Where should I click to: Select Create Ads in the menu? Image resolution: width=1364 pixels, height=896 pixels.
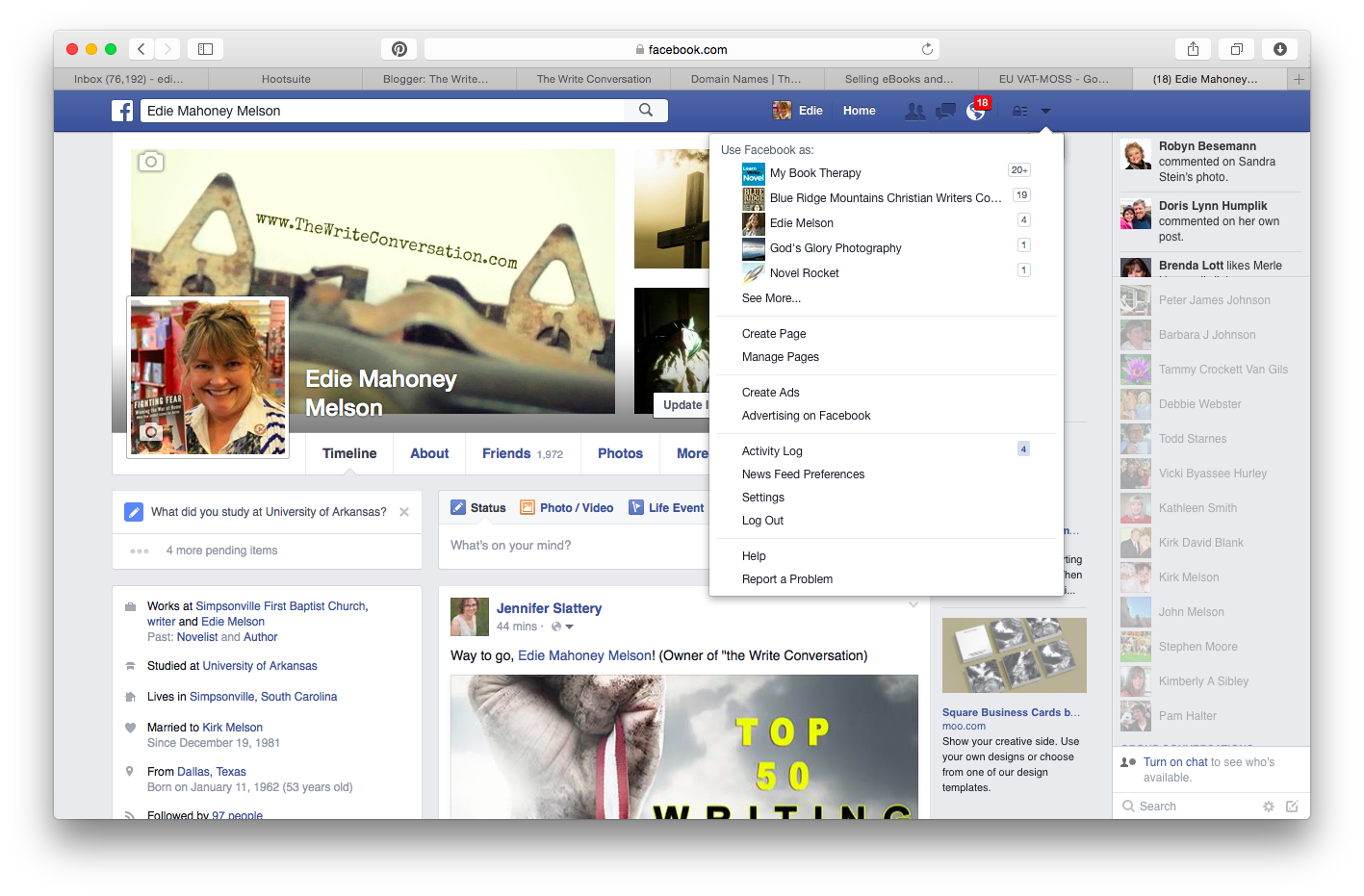[x=771, y=393]
